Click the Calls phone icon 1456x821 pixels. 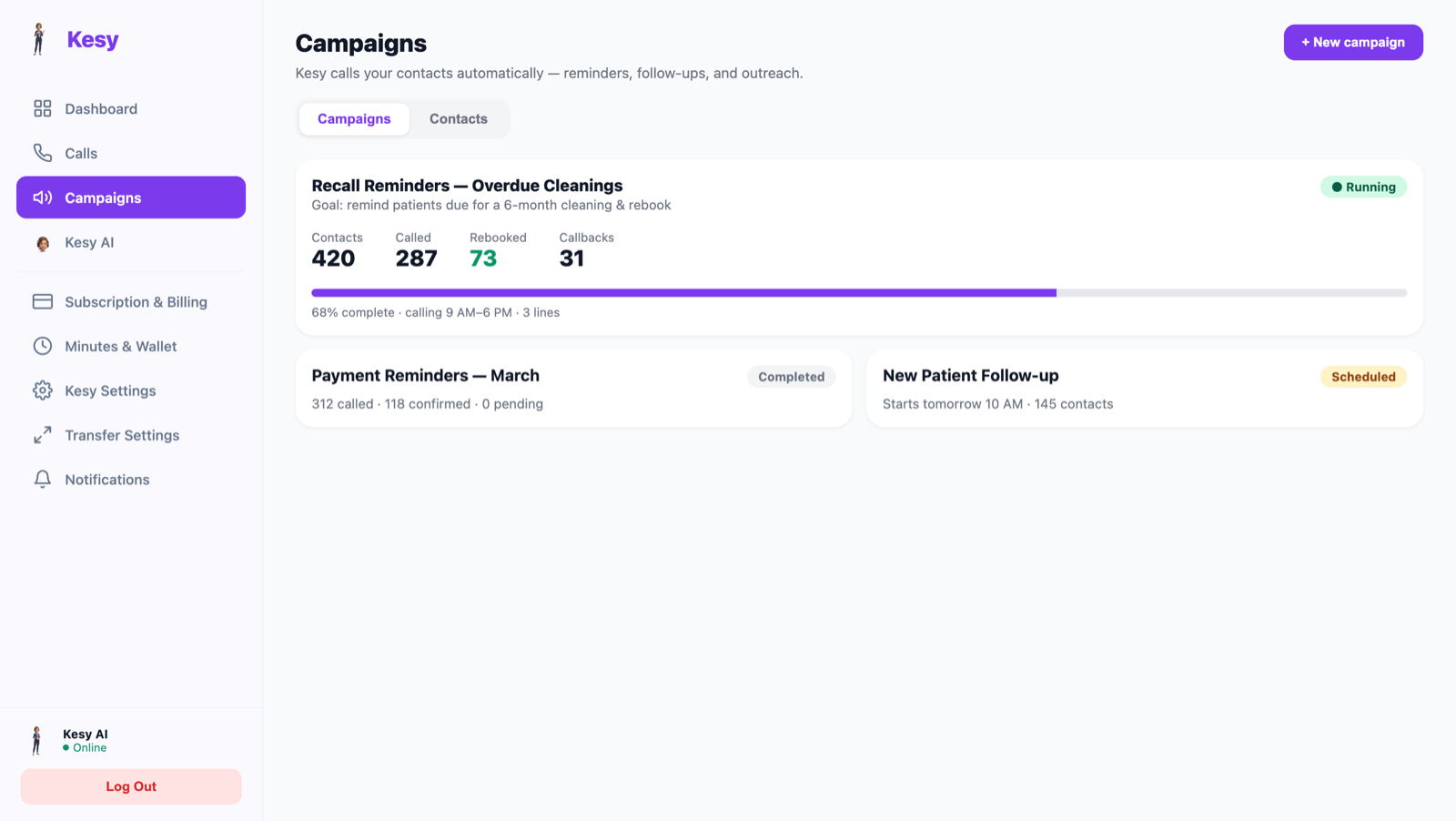click(x=43, y=153)
